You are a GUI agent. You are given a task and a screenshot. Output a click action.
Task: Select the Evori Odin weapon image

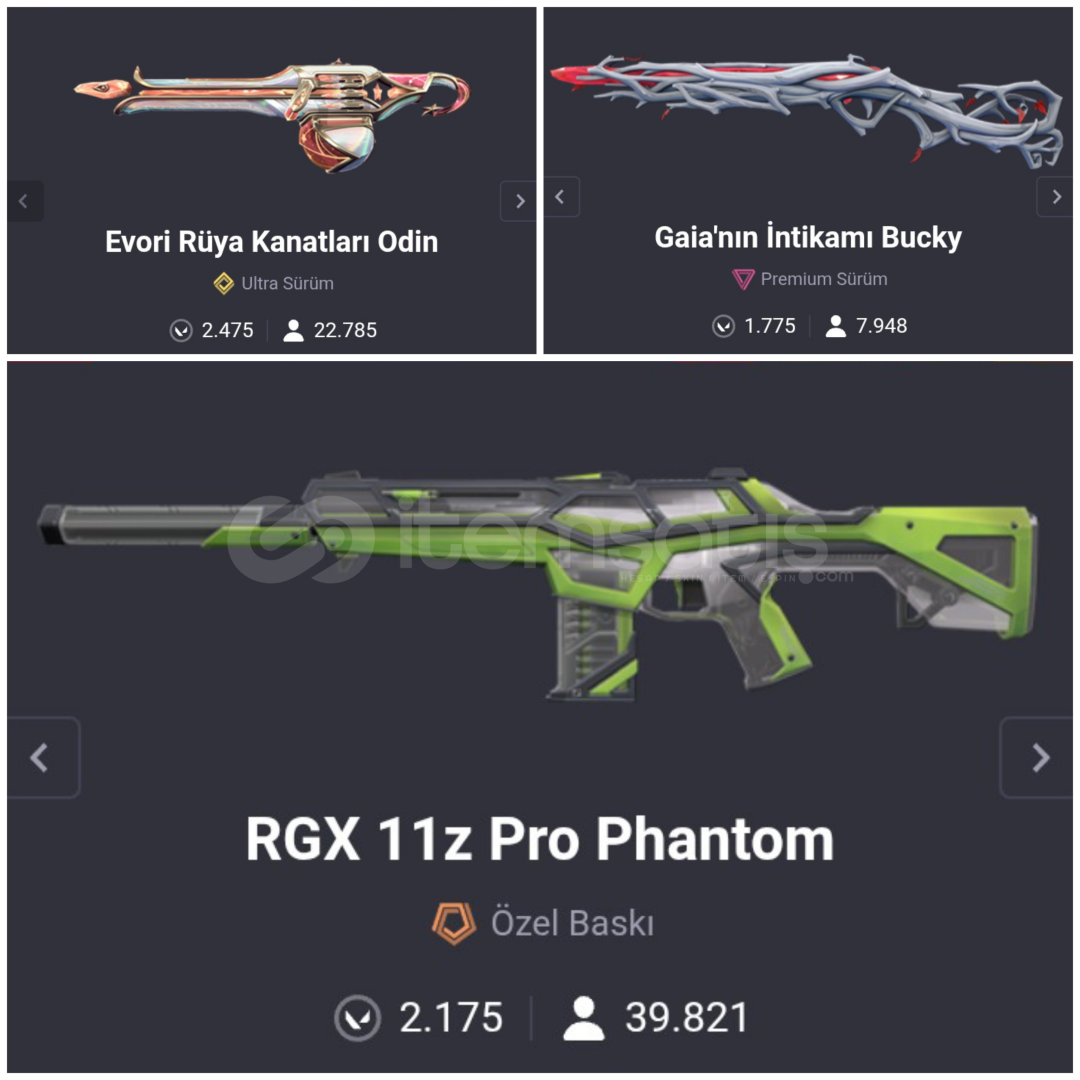[x=272, y=116]
